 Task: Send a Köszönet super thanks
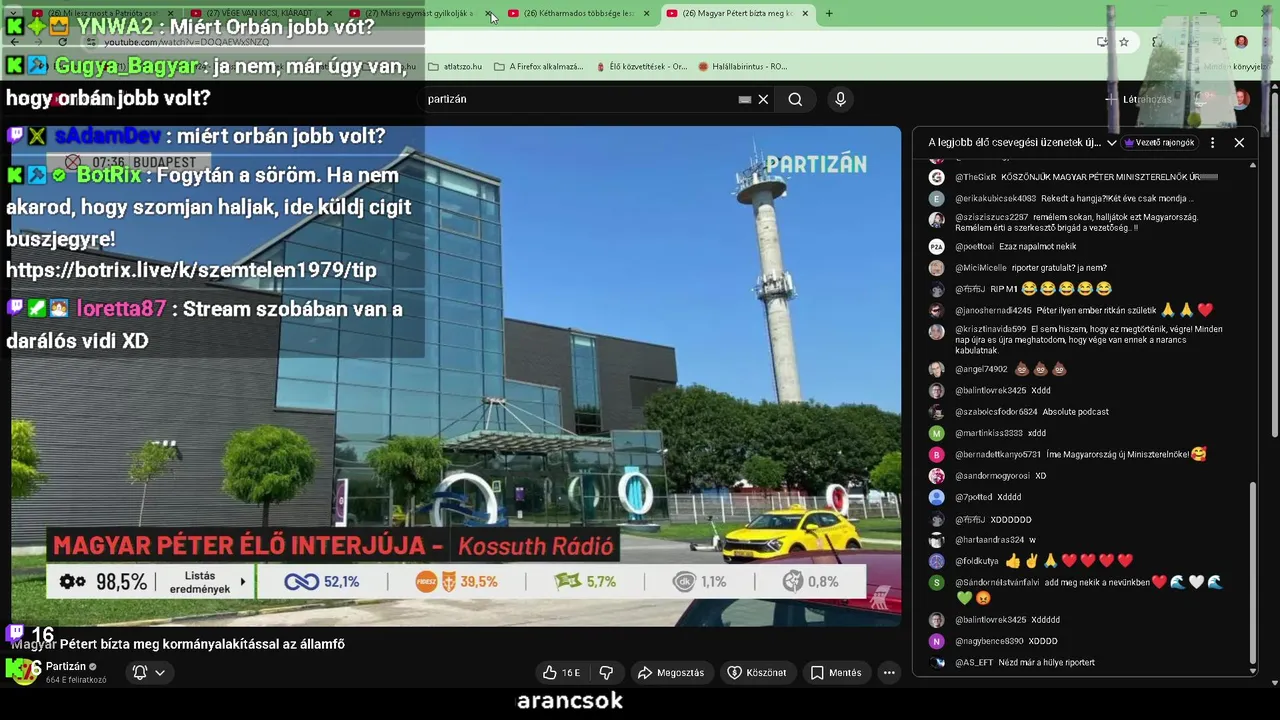point(756,673)
